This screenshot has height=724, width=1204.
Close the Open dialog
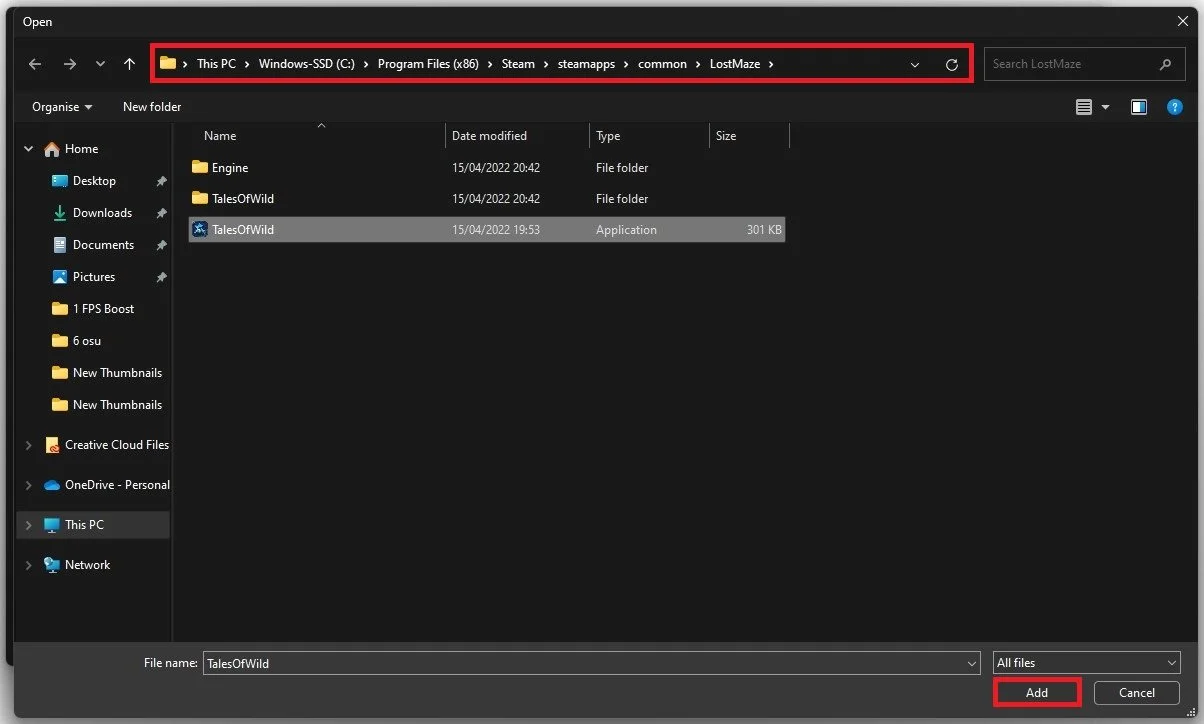(1182, 21)
